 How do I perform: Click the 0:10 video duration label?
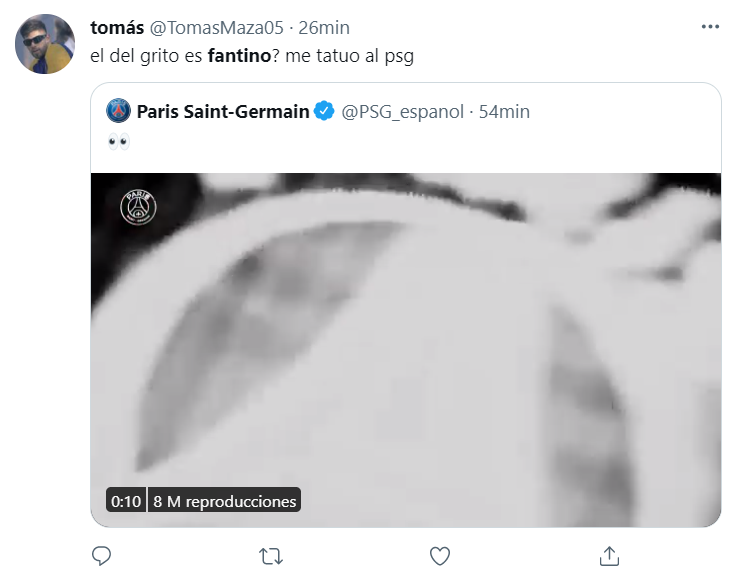(125, 500)
